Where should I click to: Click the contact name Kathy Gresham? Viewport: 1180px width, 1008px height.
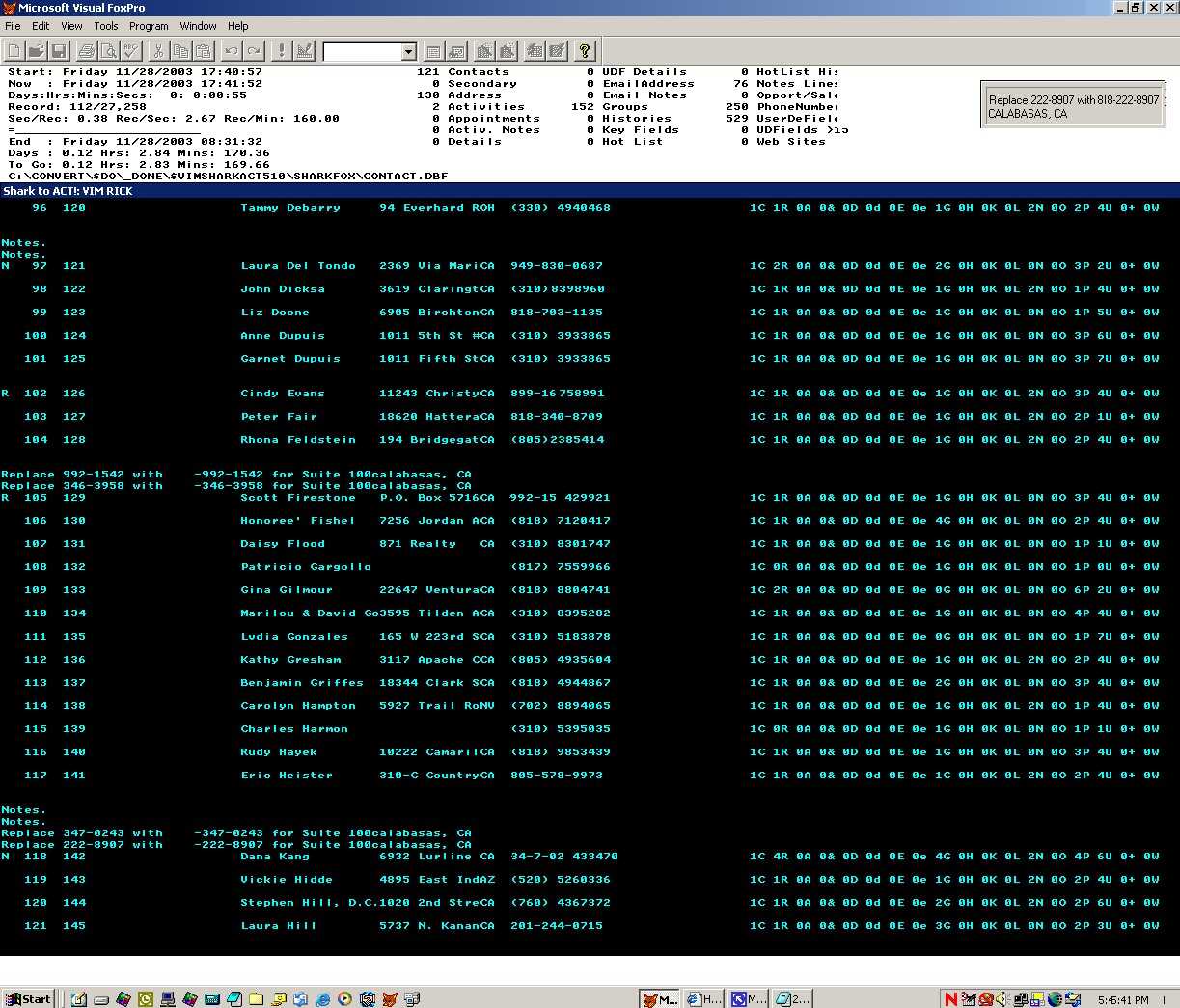tap(290, 660)
